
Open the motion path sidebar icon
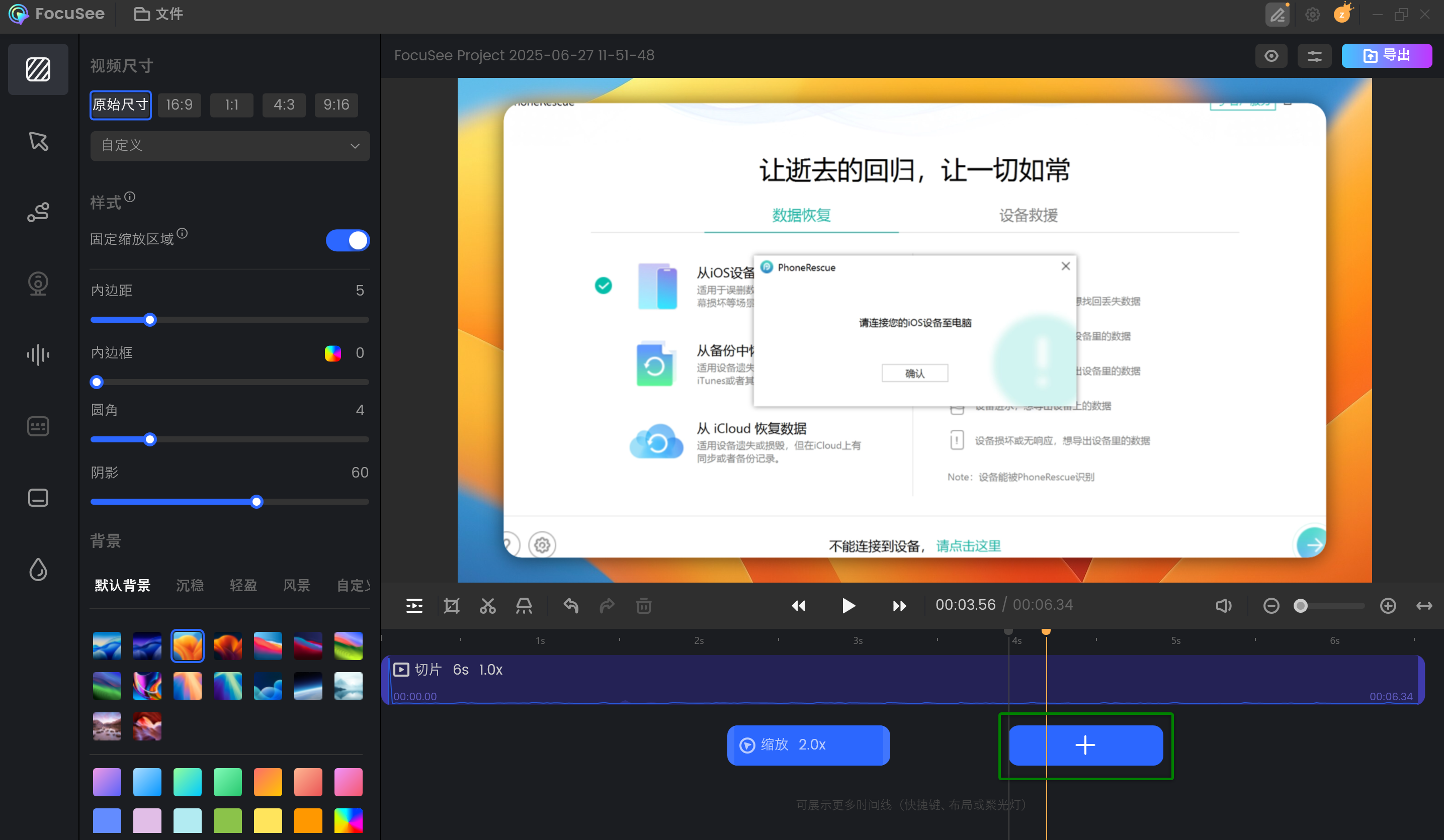tap(38, 213)
